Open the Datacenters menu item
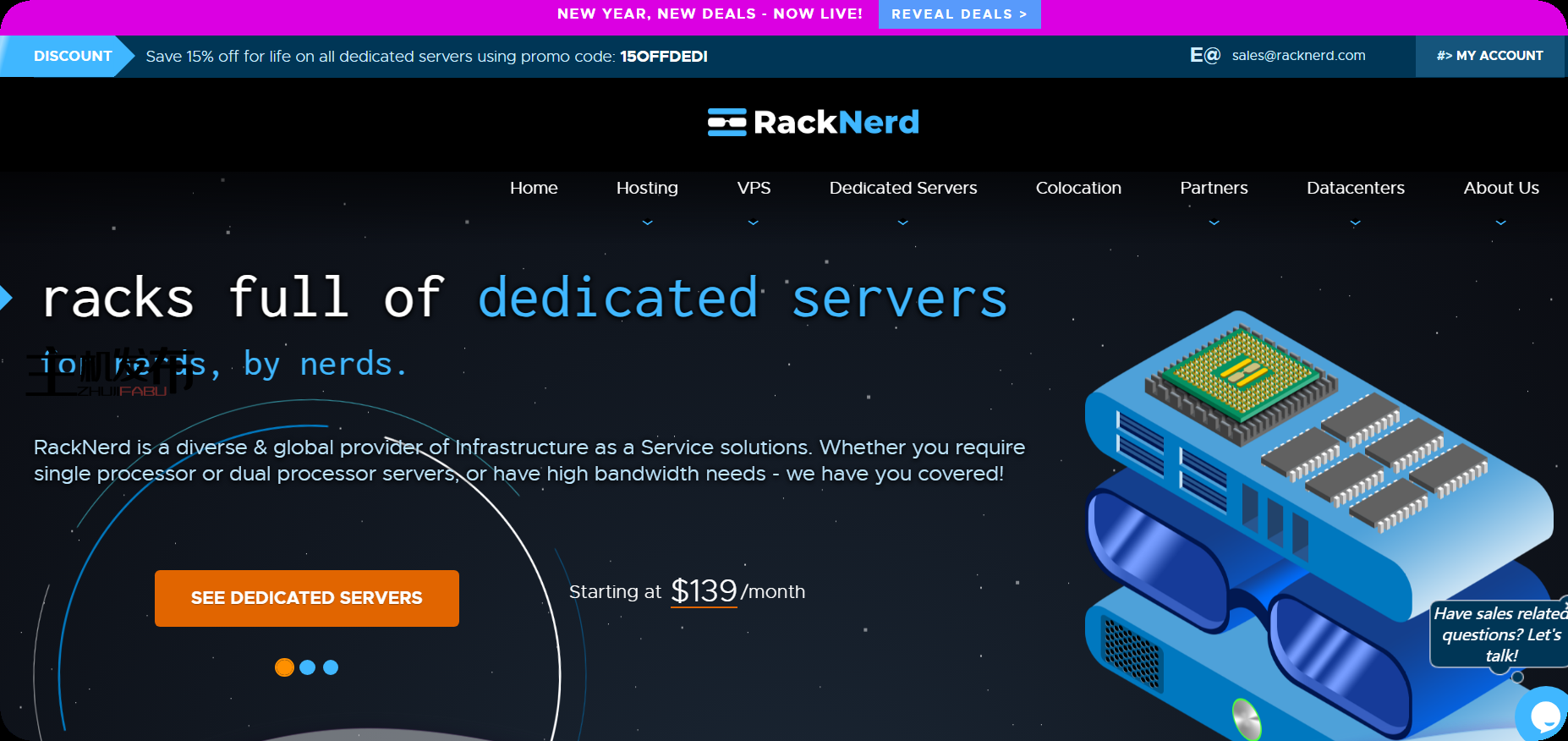The image size is (1568, 741). [1355, 188]
